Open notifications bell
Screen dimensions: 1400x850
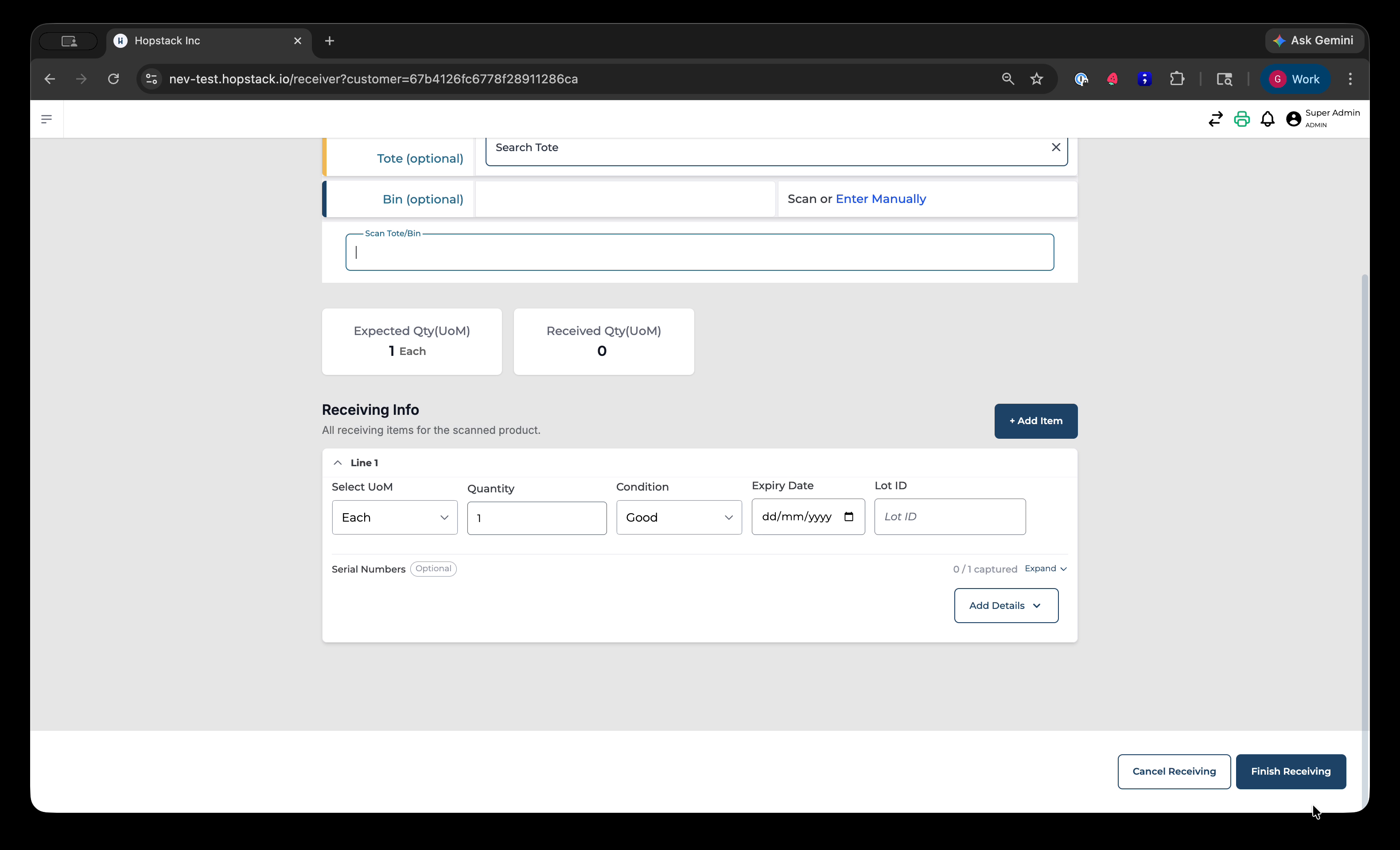[x=1267, y=119]
